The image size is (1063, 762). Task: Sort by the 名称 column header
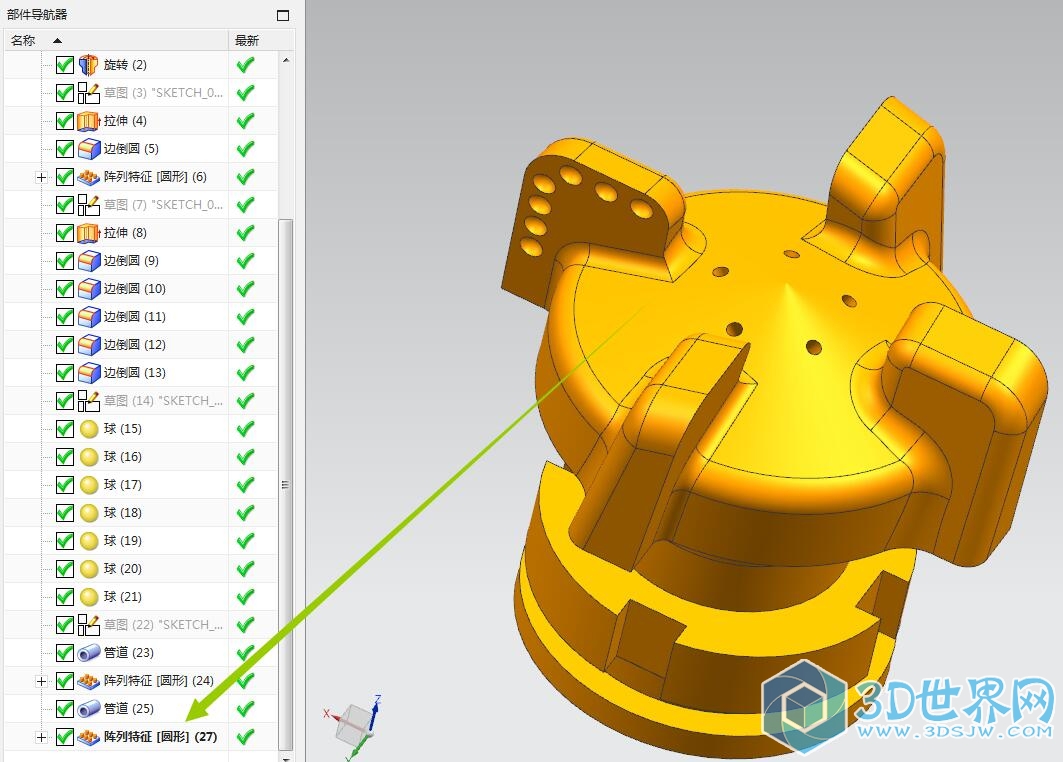(x=24, y=40)
